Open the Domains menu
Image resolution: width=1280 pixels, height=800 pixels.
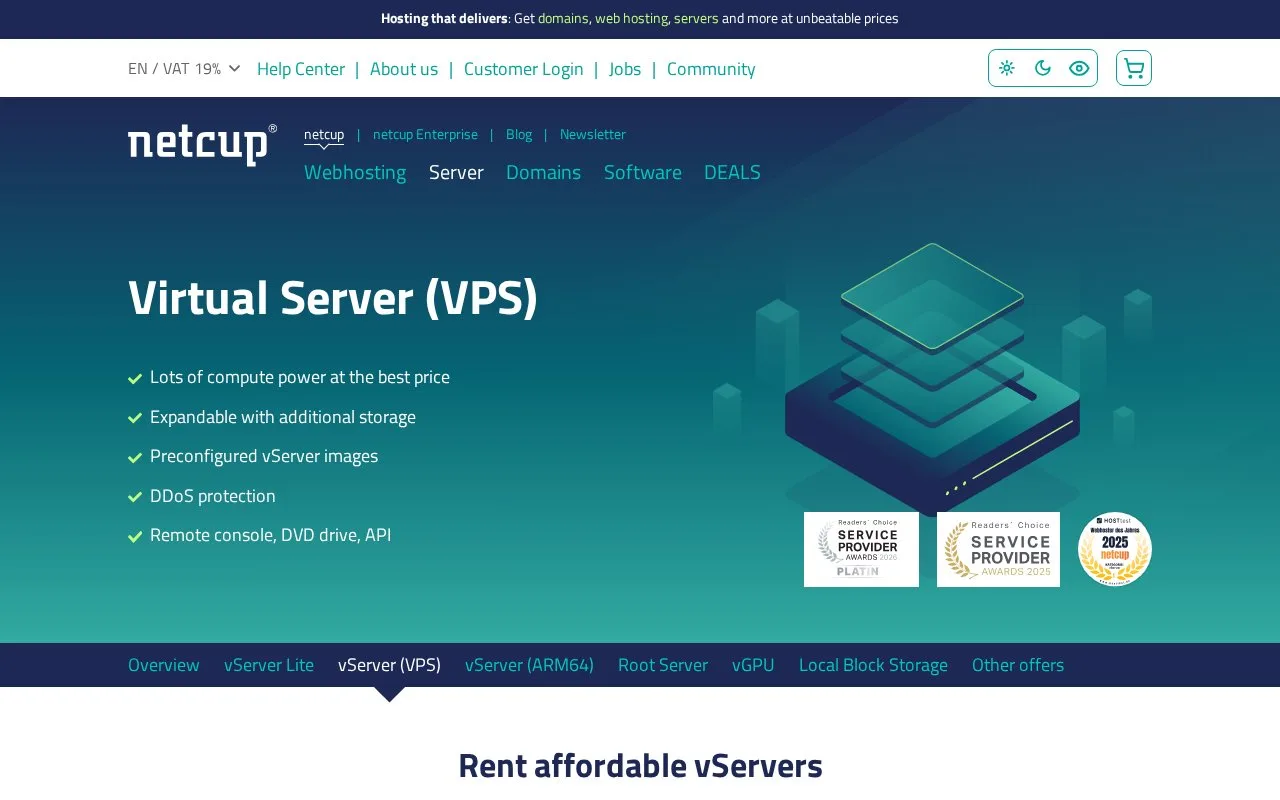(x=543, y=172)
